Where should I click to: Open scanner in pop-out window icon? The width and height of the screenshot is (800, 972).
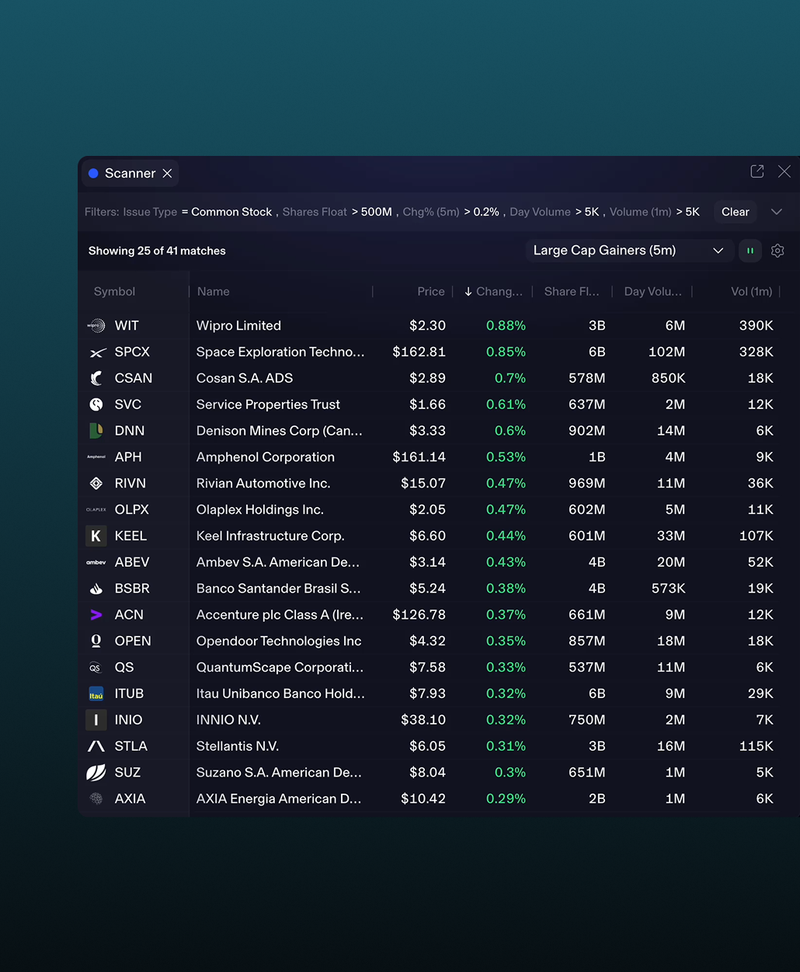click(x=757, y=172)
